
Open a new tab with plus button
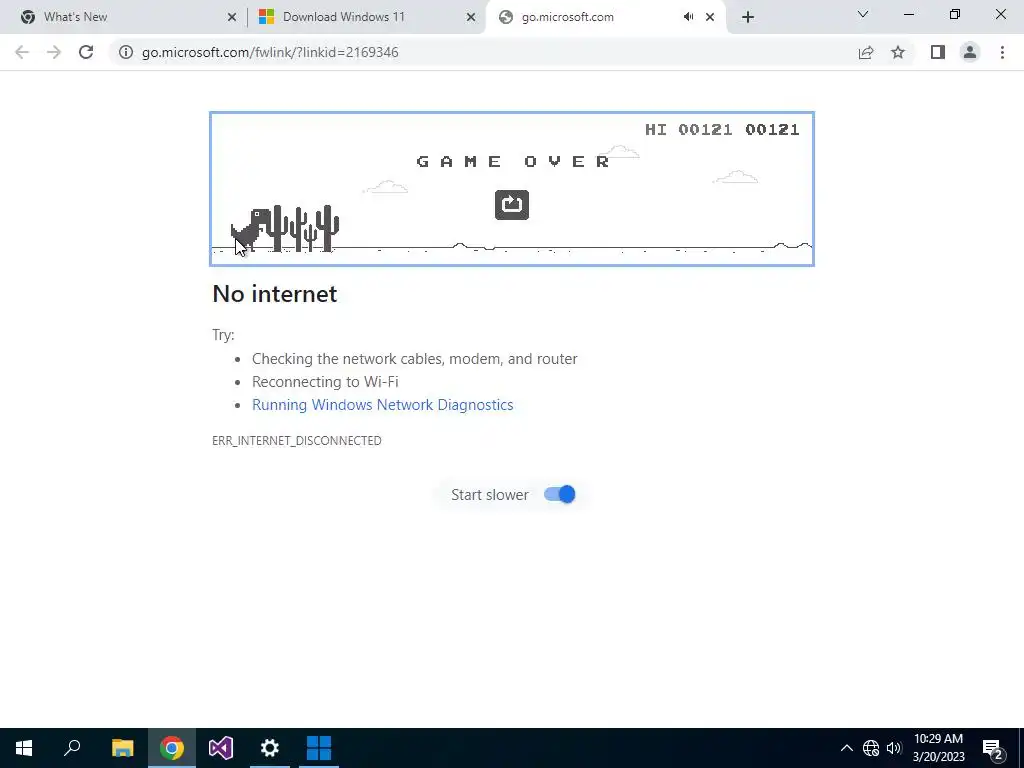(748, 17)
